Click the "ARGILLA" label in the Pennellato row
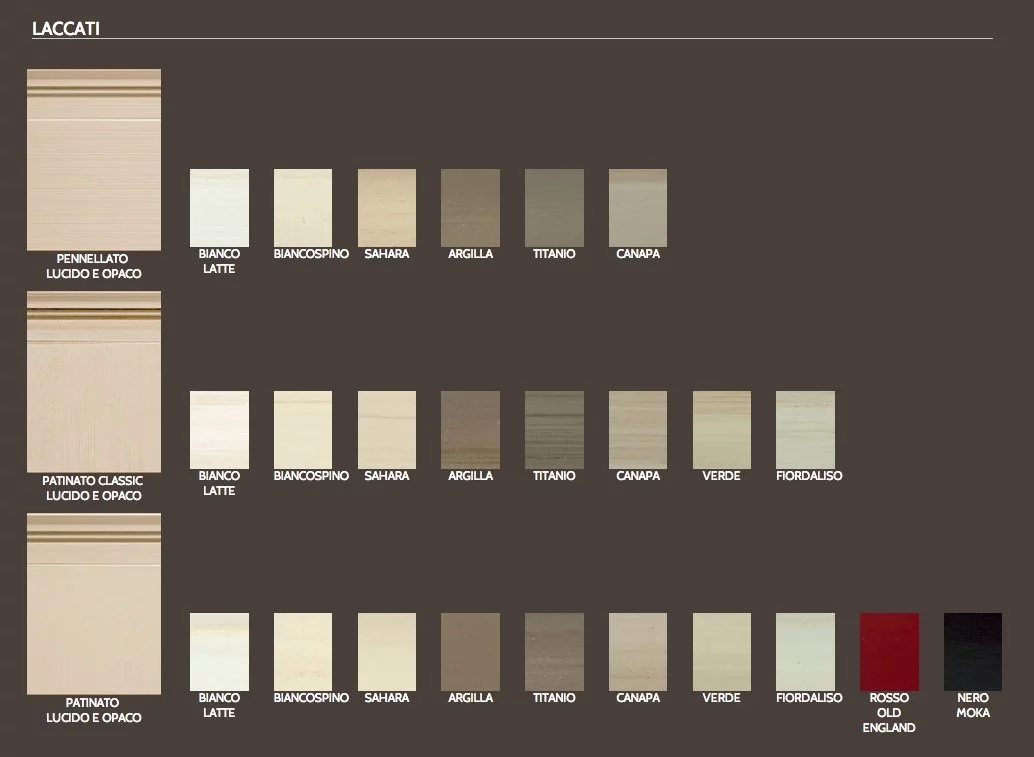The height and width of the screenshot is (757, 1034). tap(470, 254)
